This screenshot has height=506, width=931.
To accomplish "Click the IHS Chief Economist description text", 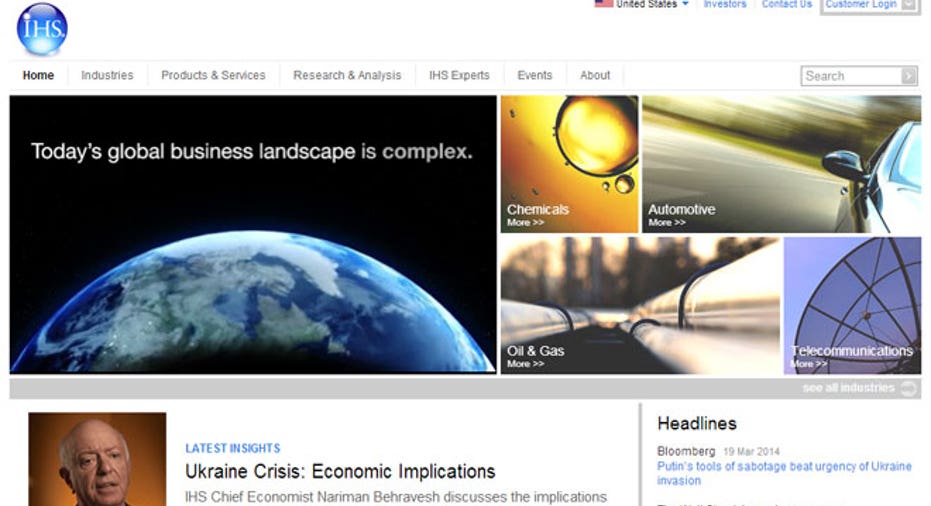I will pyautogui.click(x=396, y=496).
